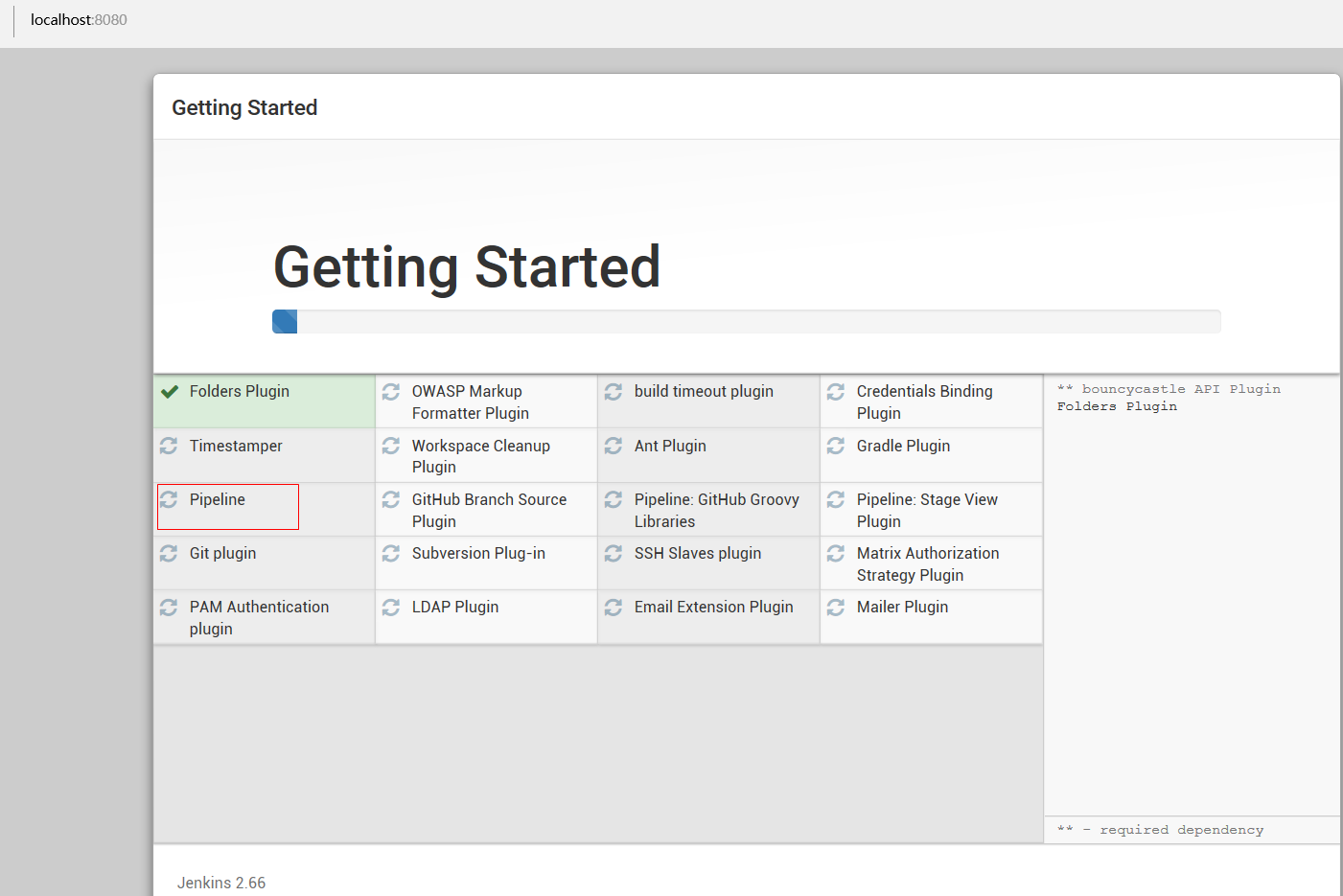Click the small Getting Started dialog title
Viewport: 1343px width, 896px height.
[x=244, y=107]
